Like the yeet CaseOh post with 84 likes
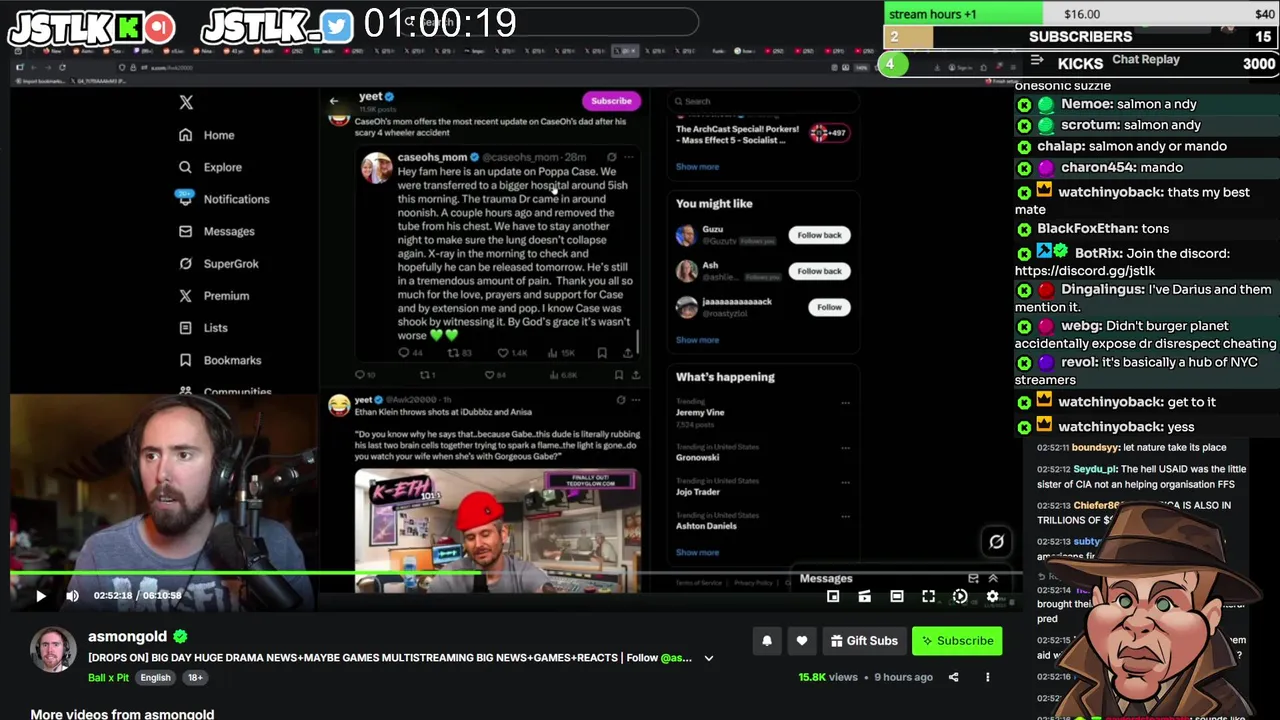Screen dimensions: 1280x720 point(489,375)
